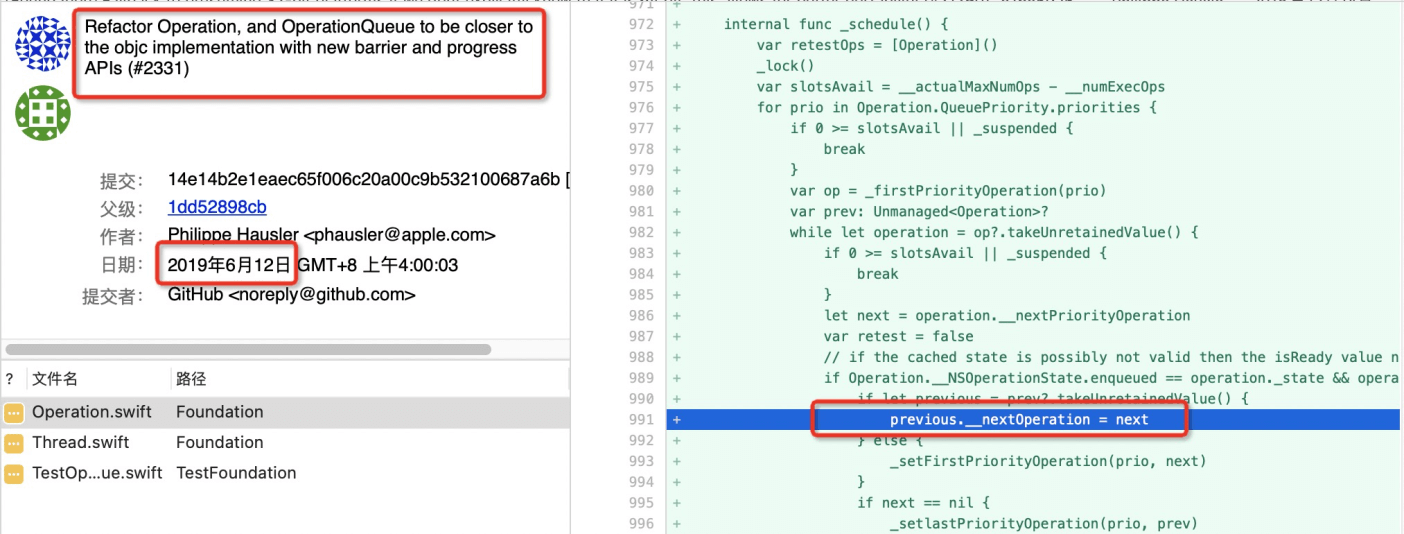Sort files by 文件名 column header
The width and height of the screenshot is (1404, 534).
pos(54,379)
